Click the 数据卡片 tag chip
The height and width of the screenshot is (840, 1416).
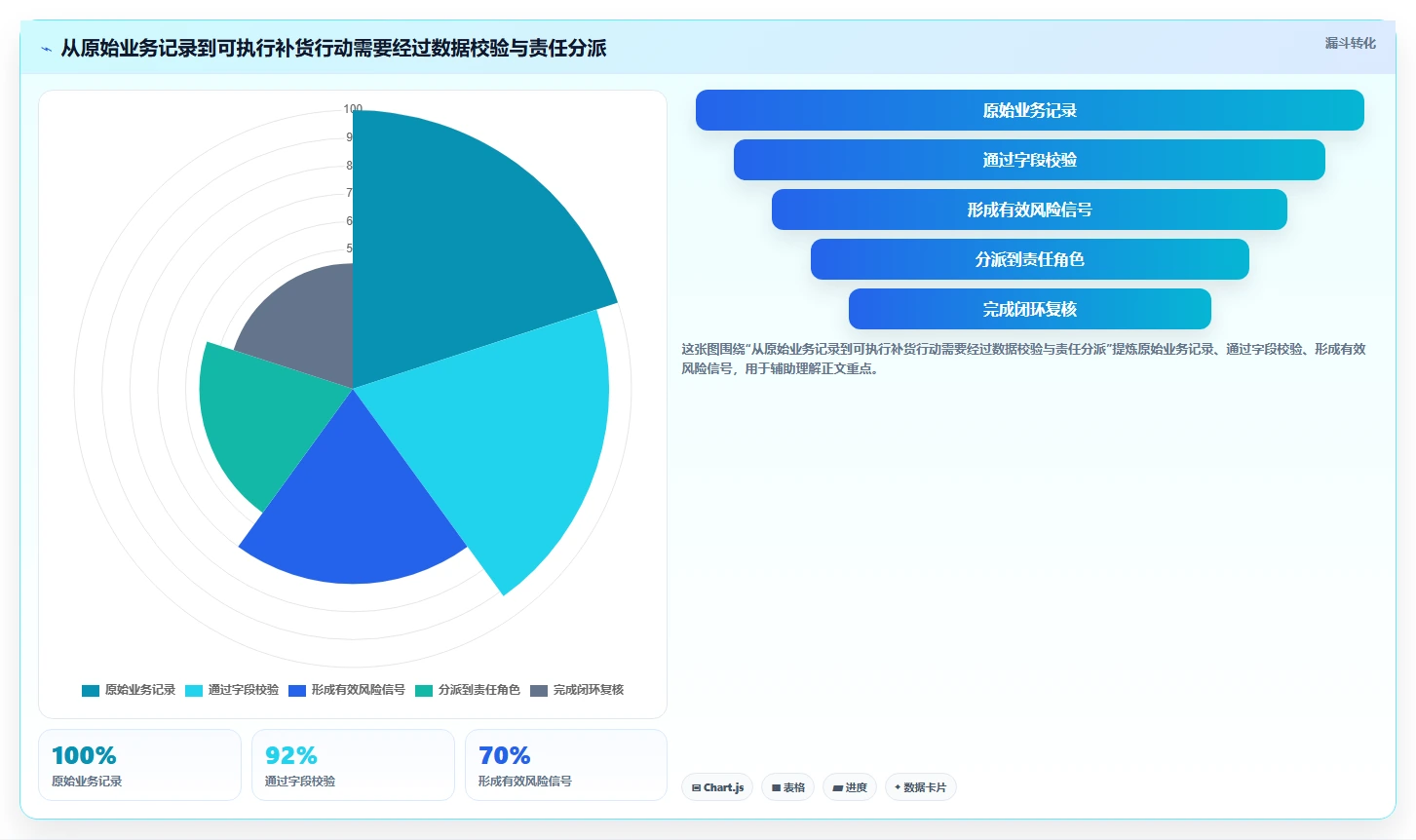click(x=921, y=787)
